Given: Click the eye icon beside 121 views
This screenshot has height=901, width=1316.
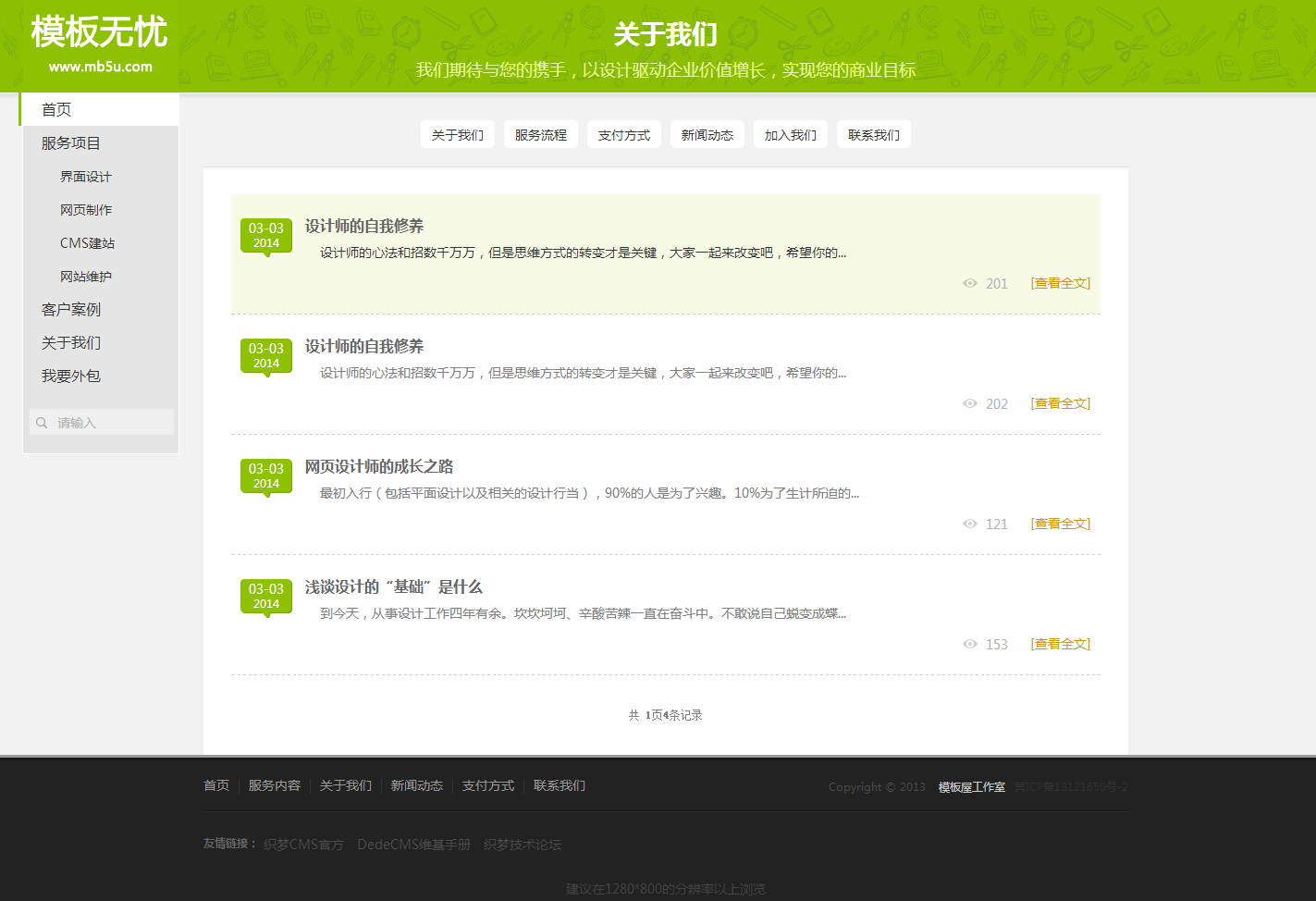Looking at the screenshot, I should tap(969, 524).
